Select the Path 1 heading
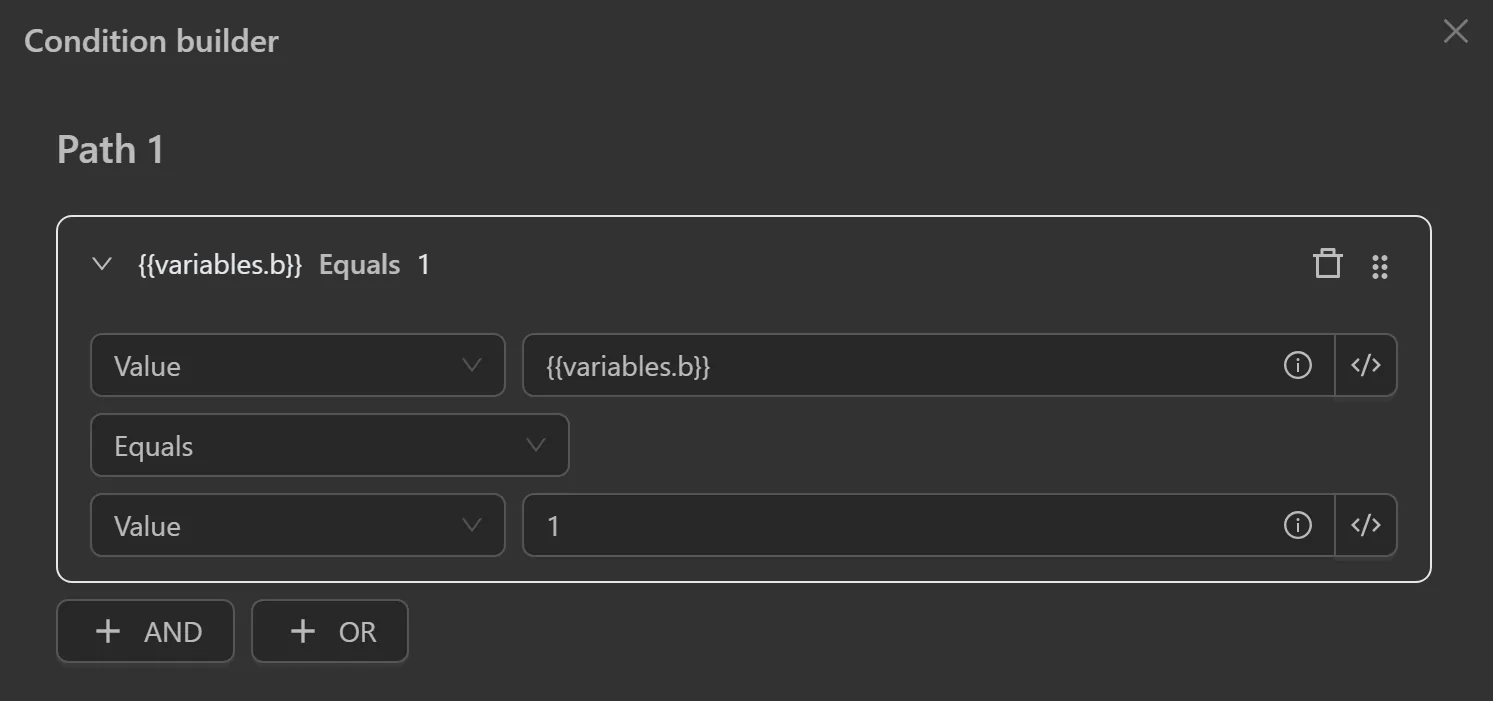1493x701 pixels. tap(110, 148)
